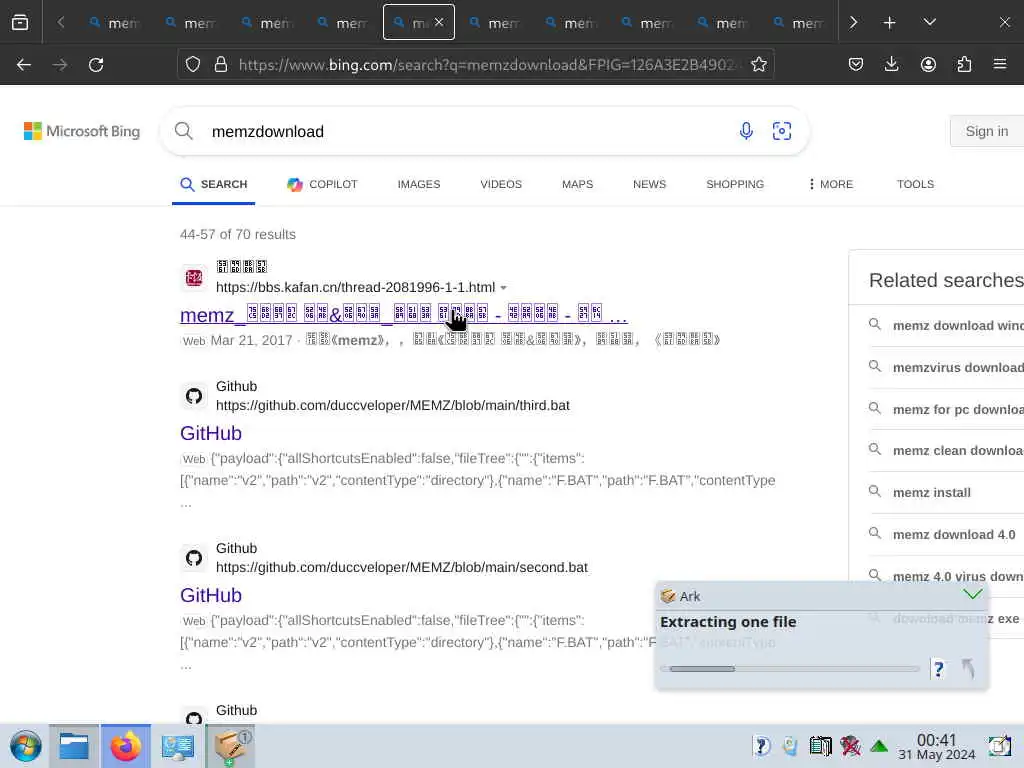Open the tracking protection shield icon
The height and width of the screenshot is (768, 1024).
coord(193,65)
